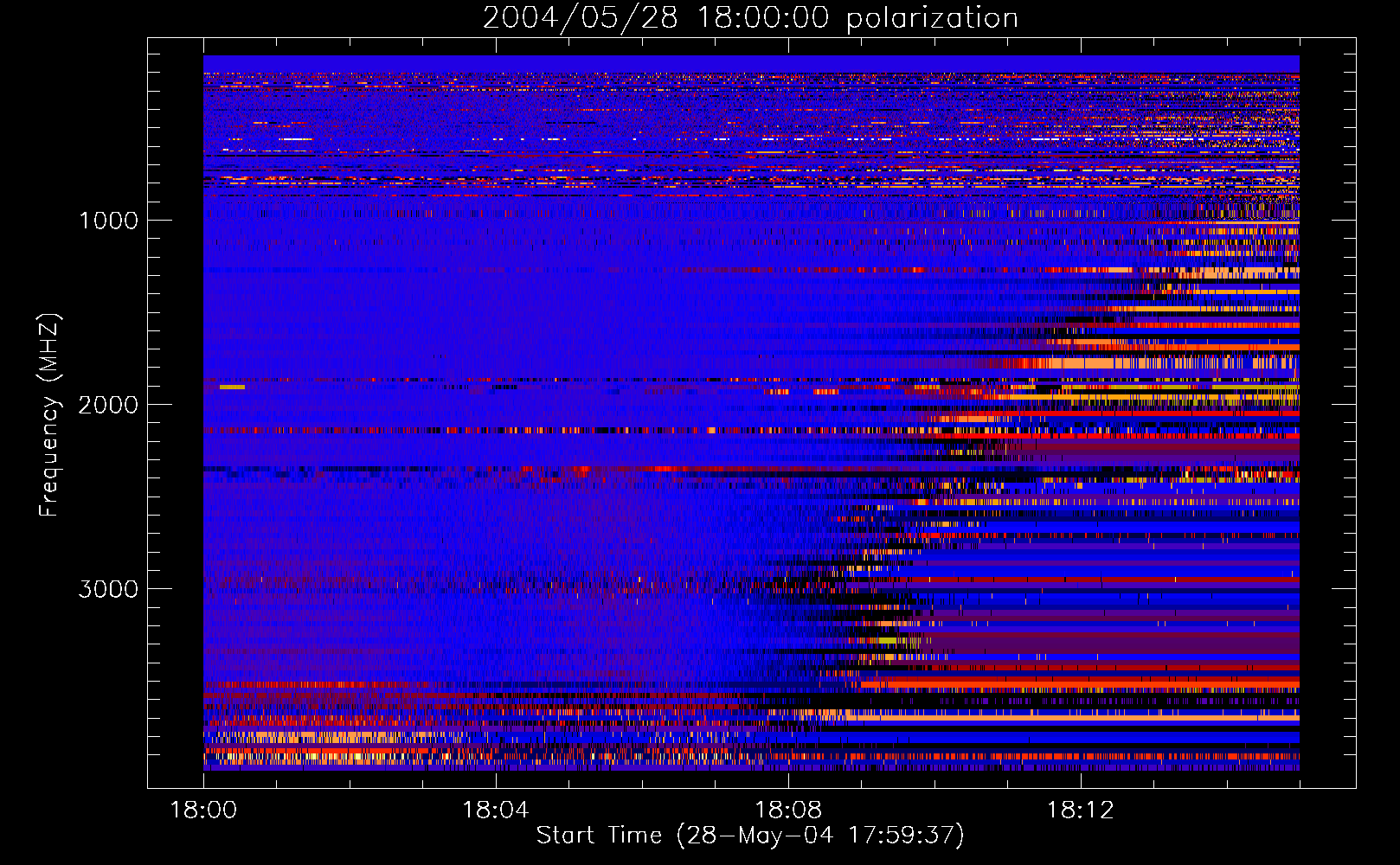
Task: Click the '3000' frequency tick label
Action: [108, 589]
